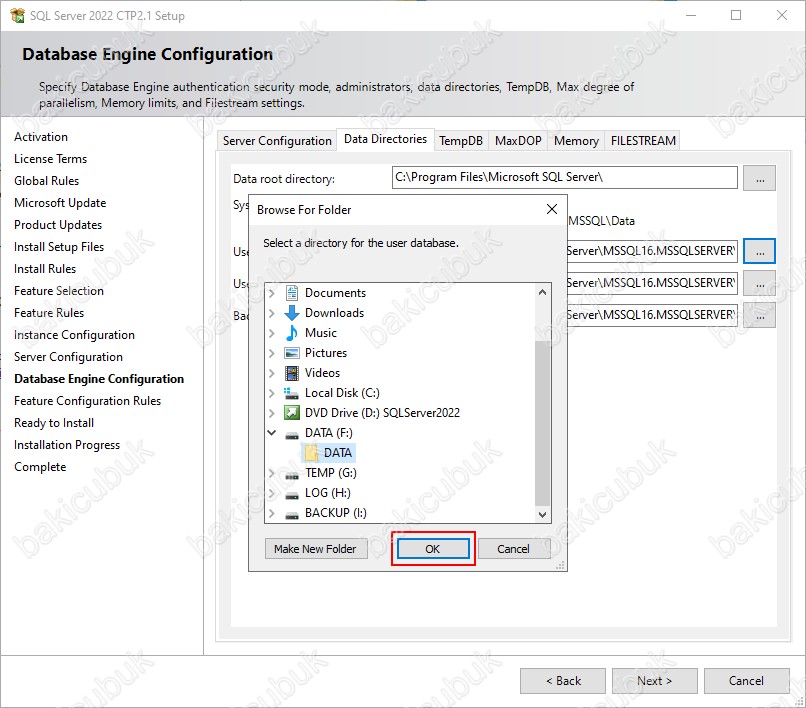Select TEMP (G:) drive in tree
The image size is (806, 708).
[x=331, y=473]
